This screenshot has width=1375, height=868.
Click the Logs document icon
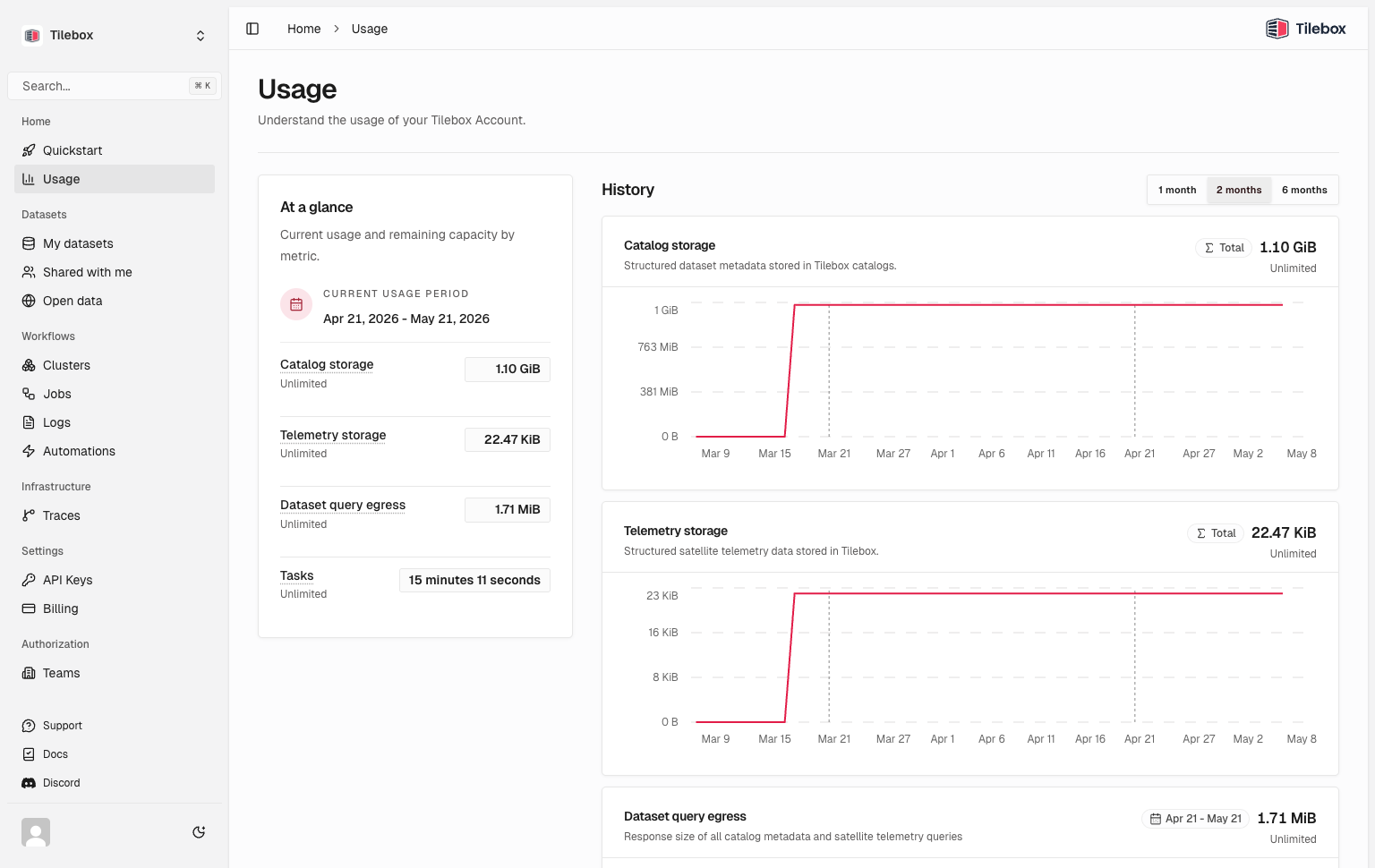pyautogui.click(x=29, y=422)
